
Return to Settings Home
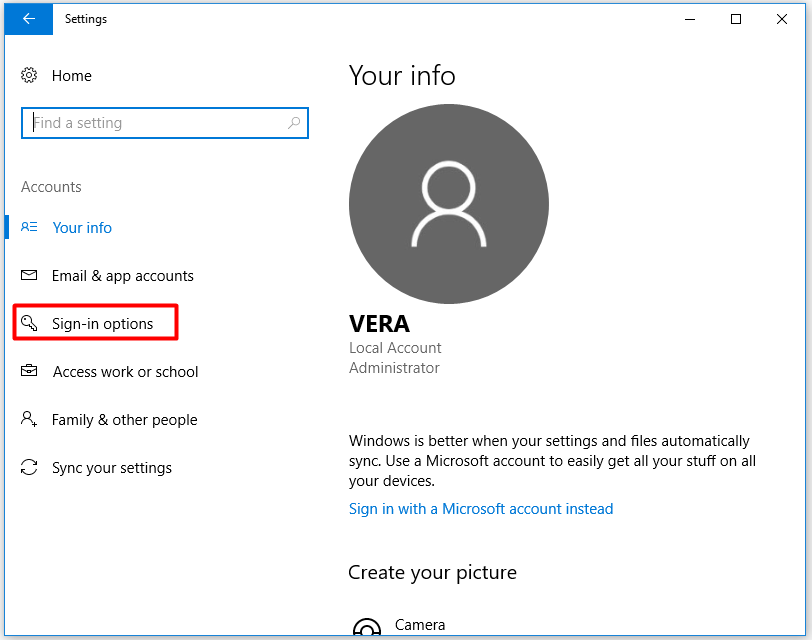pos(71,75)
